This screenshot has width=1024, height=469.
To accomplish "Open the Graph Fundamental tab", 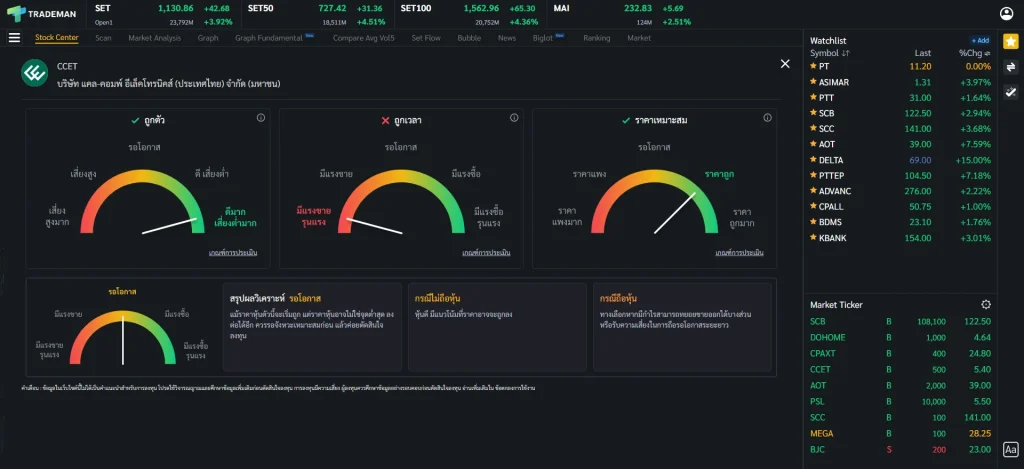I will click(268, 38).
